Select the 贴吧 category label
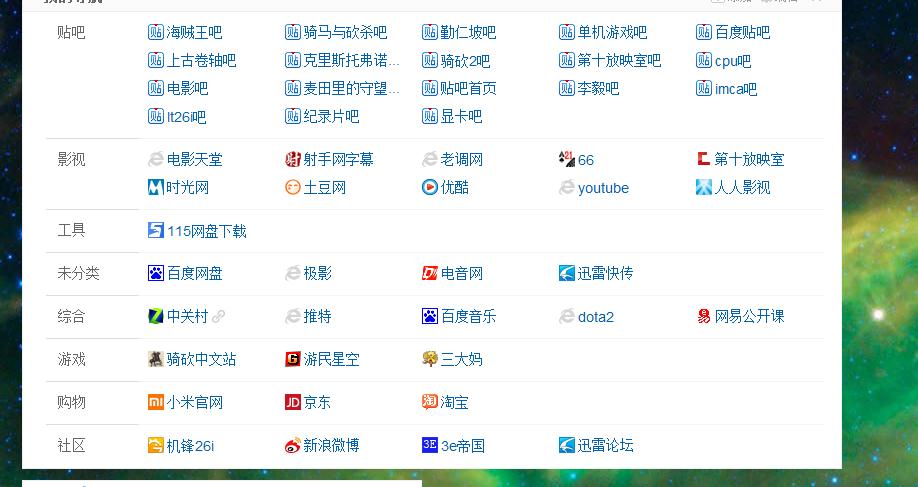The image size is (918, 487). coord(71,32)
